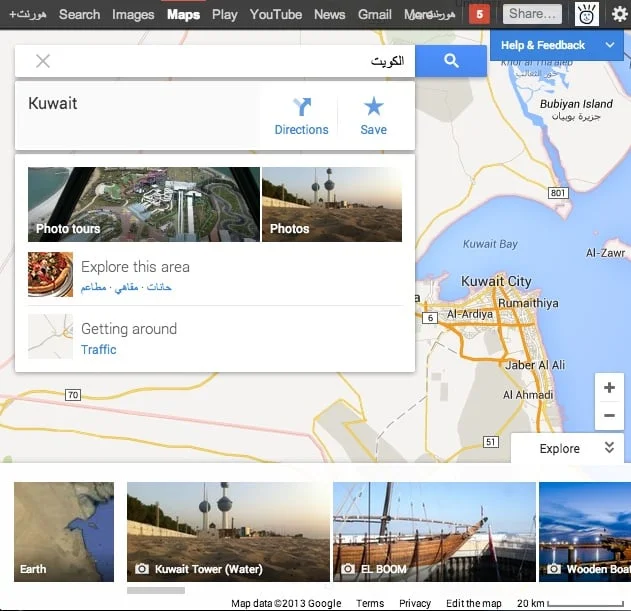Screen dimensions: 631x611
Task: Click the Al-Ardiya map label
Action: [470, 314]
